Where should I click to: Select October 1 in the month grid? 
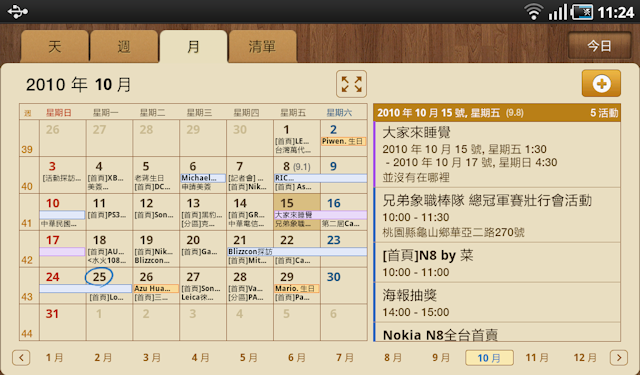tap(297, 138)
